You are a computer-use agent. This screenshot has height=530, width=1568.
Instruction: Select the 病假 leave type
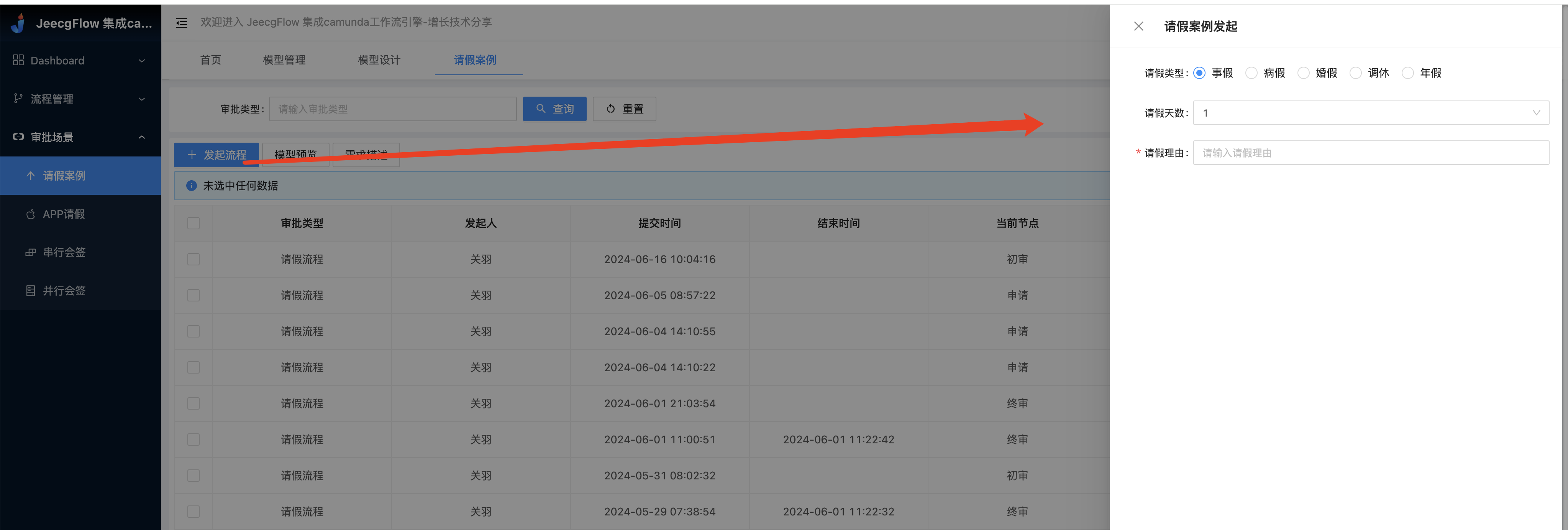coord(1251,73)
